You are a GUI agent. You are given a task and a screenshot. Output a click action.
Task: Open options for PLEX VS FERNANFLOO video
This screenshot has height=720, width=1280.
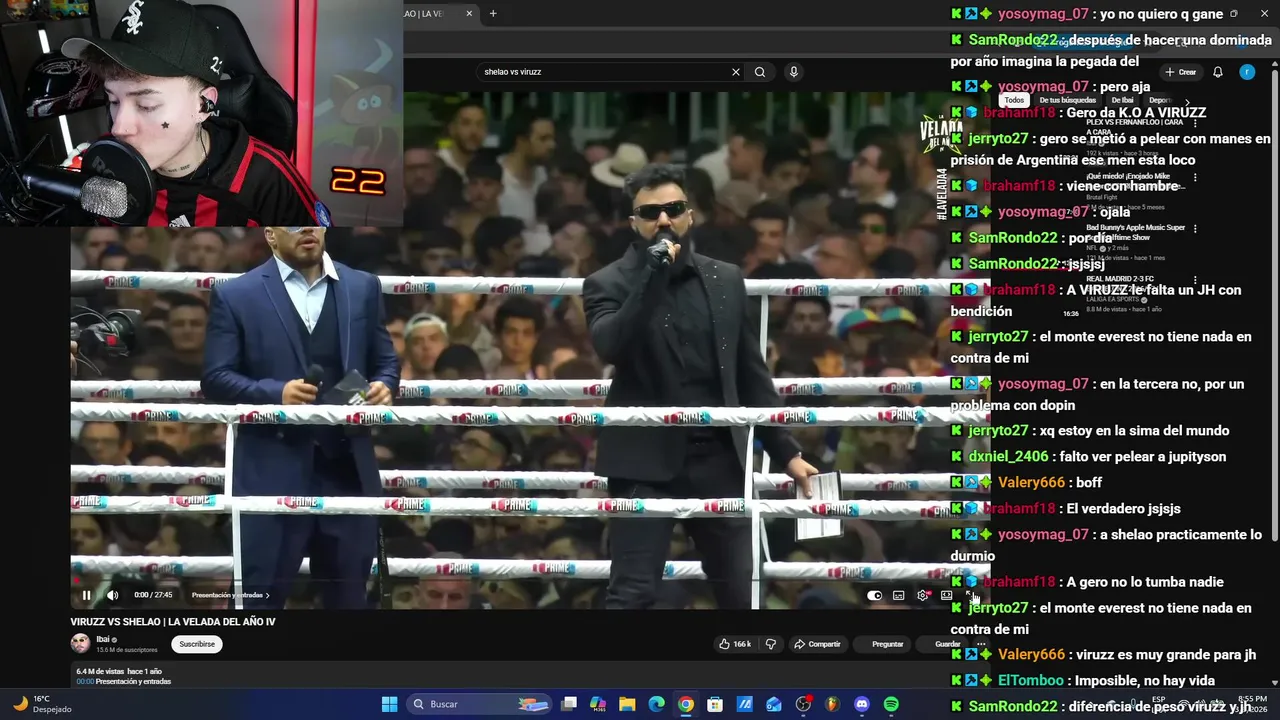tap(1196, 124)
